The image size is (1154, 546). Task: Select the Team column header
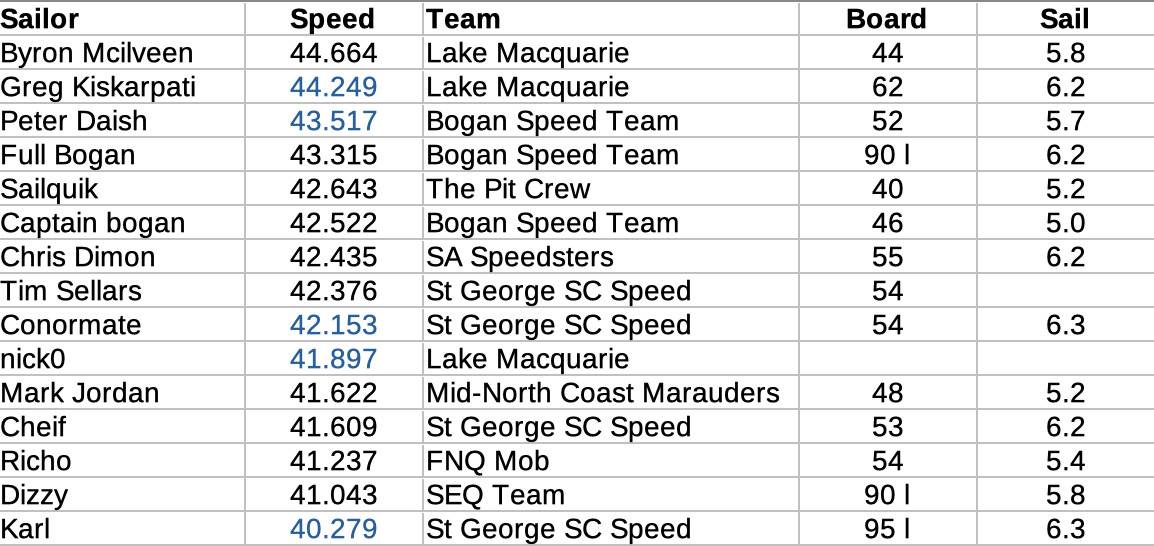[464, 19]
